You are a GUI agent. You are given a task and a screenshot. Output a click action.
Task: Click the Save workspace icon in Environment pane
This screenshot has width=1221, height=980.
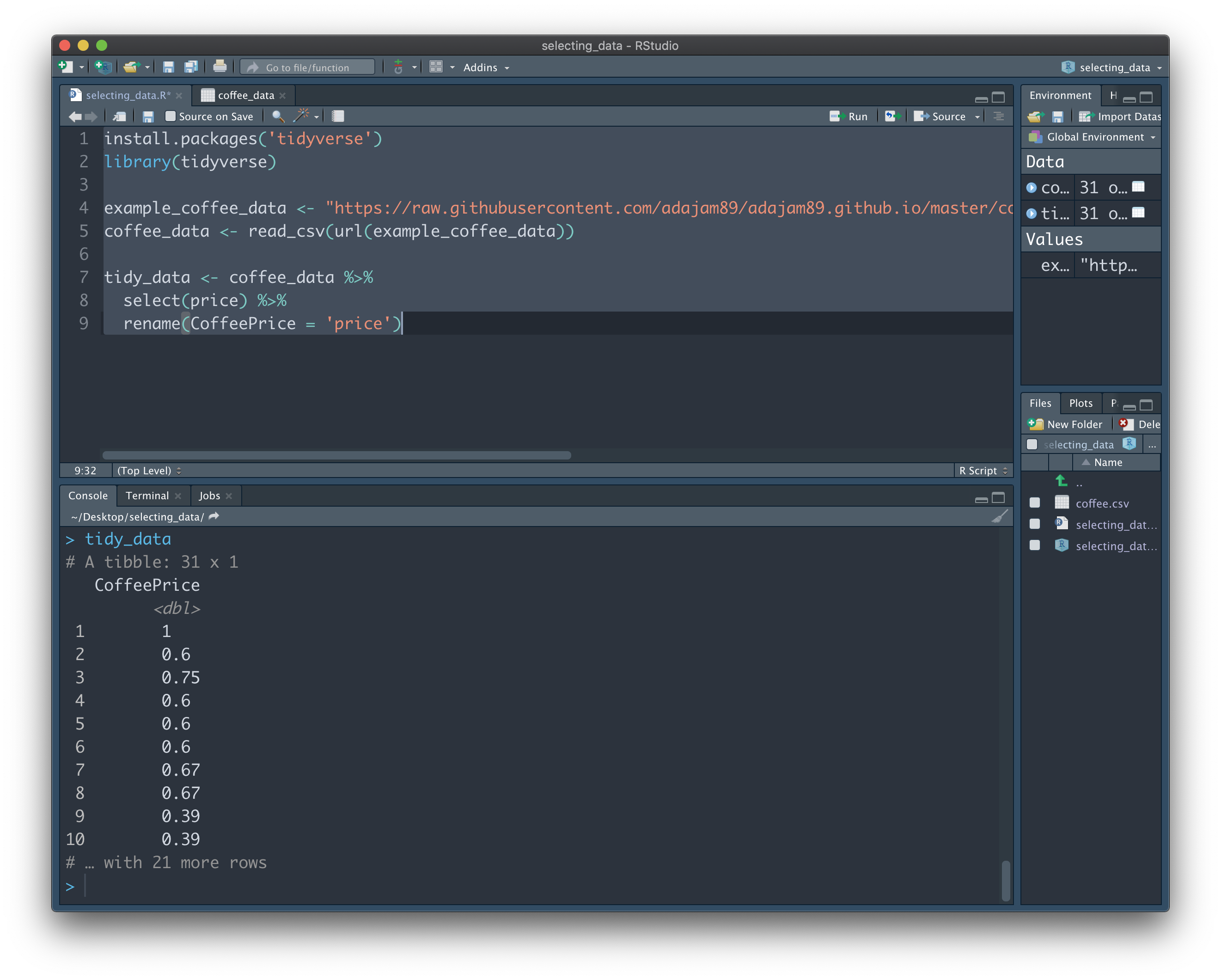(x=1057, y=116)
